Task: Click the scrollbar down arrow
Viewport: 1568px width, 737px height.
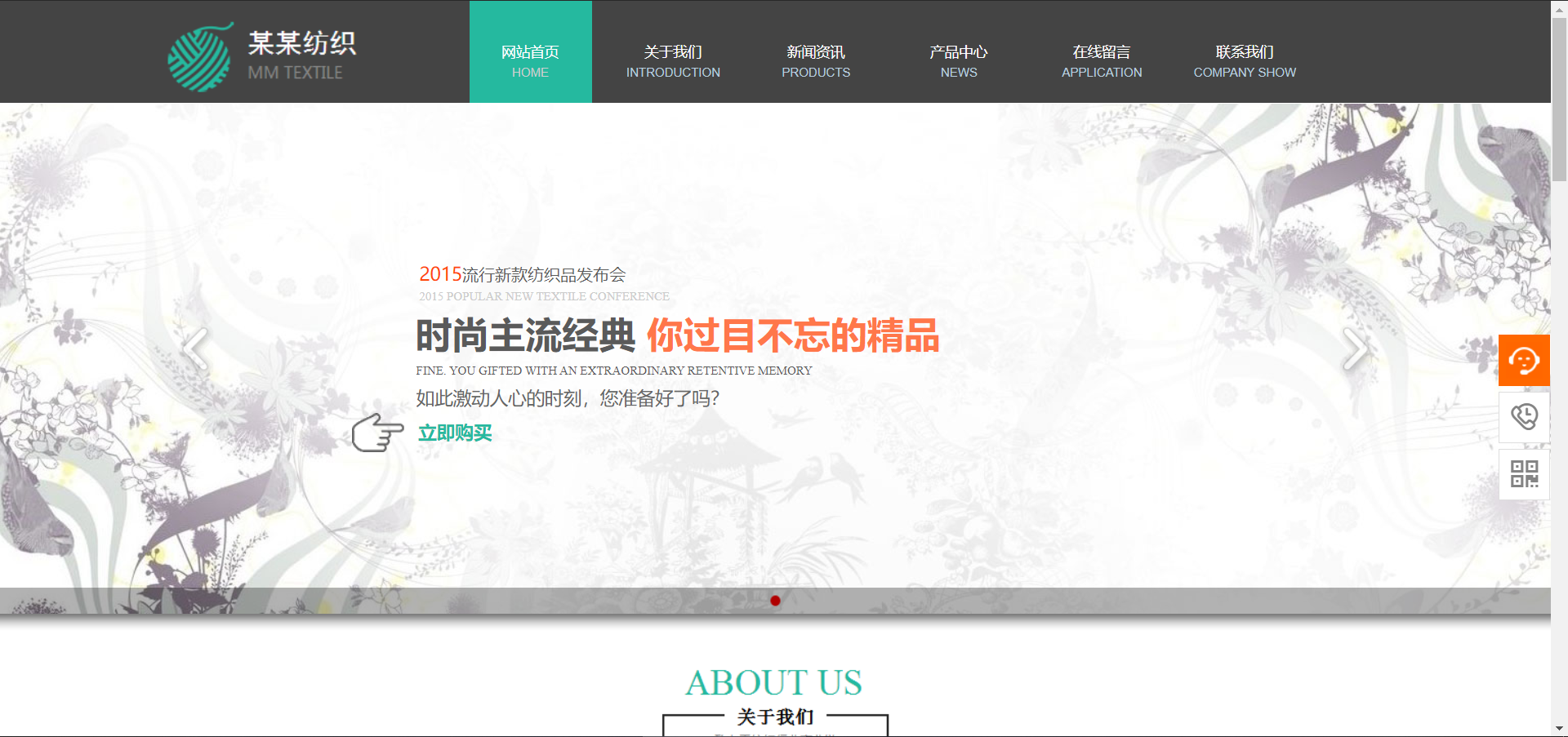Action: point(1559,729)
